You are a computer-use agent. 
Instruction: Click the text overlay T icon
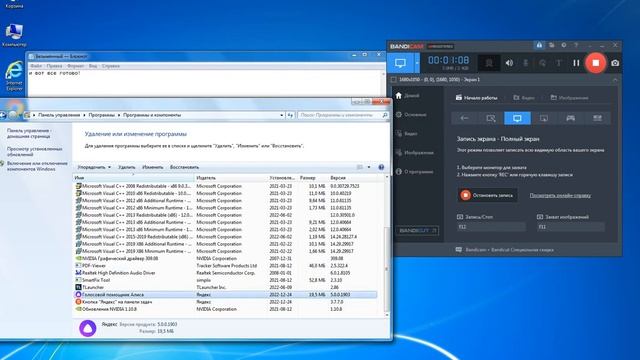559,63
